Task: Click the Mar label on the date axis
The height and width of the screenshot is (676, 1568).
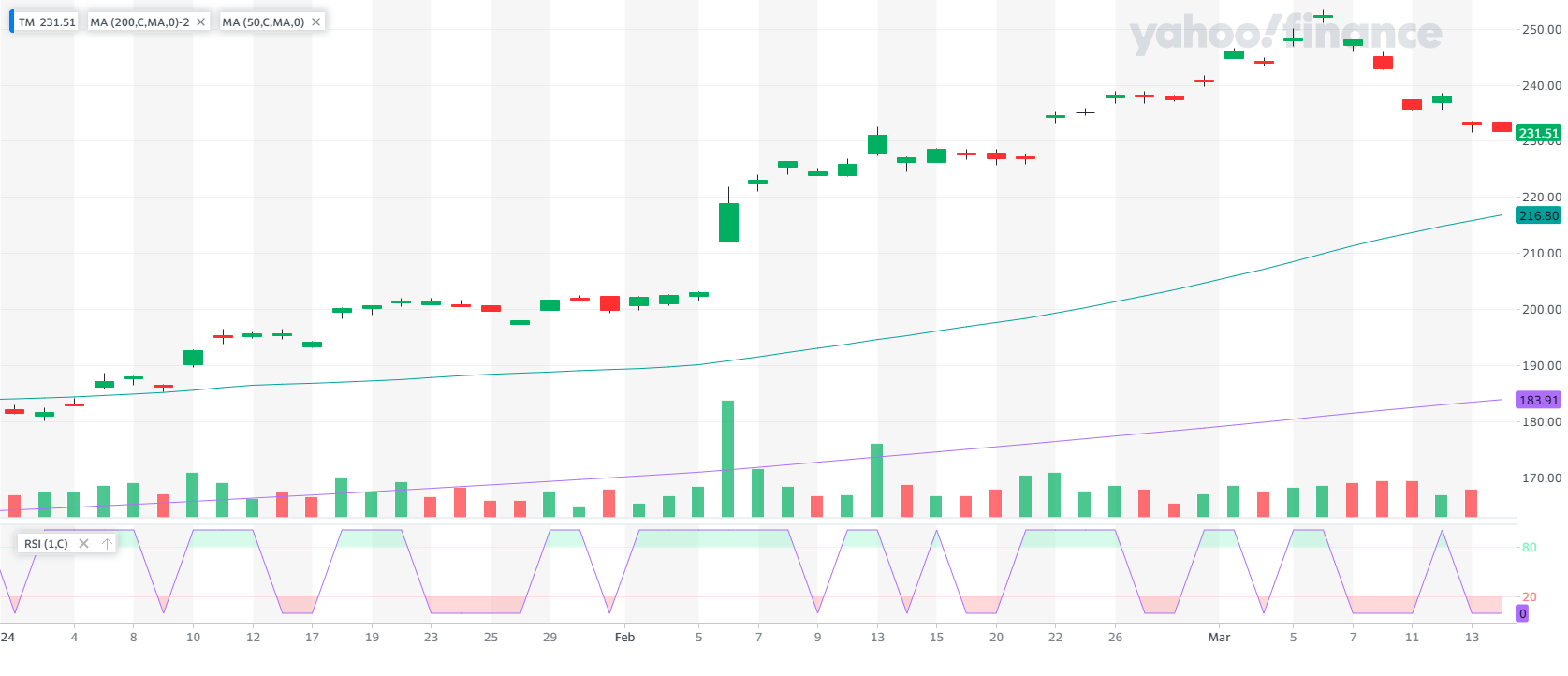Action: (1219, 637)
